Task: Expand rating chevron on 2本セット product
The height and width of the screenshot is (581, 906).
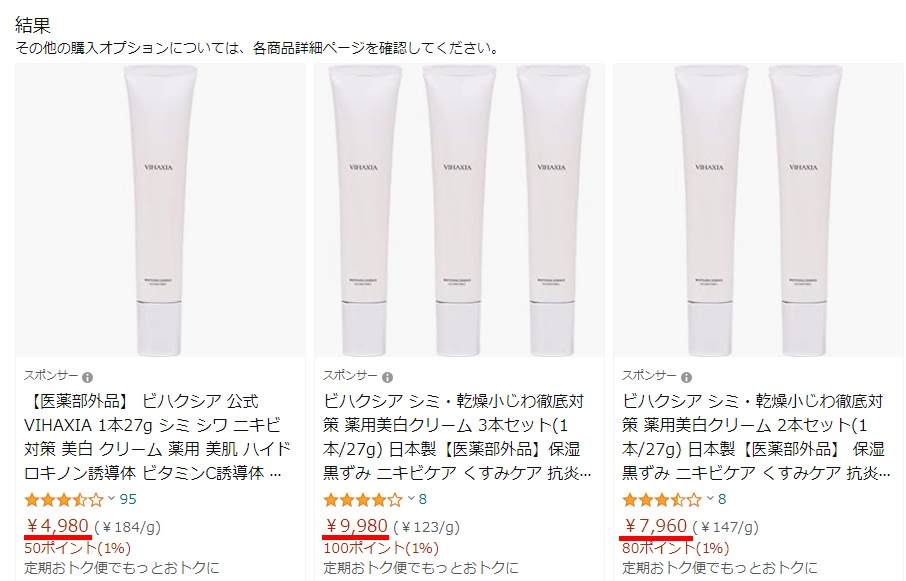Action: coord(710,498)
